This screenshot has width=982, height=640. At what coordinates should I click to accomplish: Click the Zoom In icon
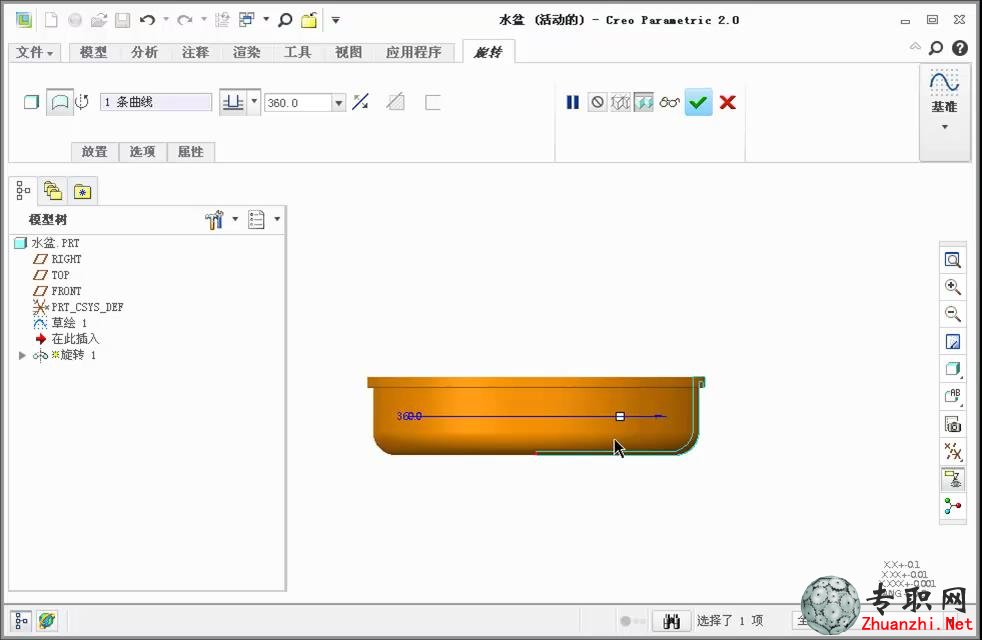click(x=953, y=287)
